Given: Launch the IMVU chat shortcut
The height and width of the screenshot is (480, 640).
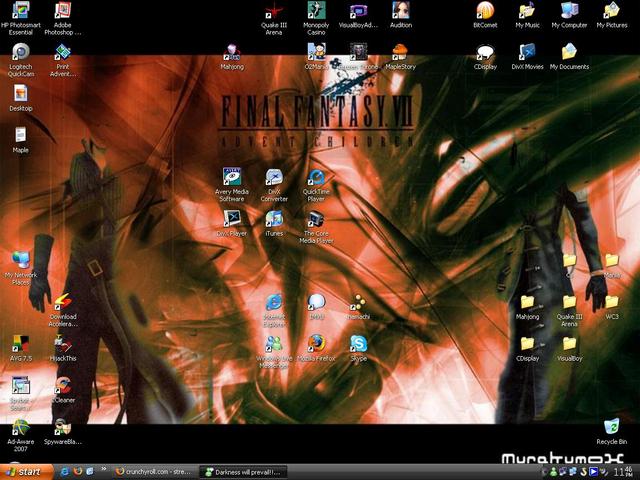Looking at the screenshot, I should 316,307.
